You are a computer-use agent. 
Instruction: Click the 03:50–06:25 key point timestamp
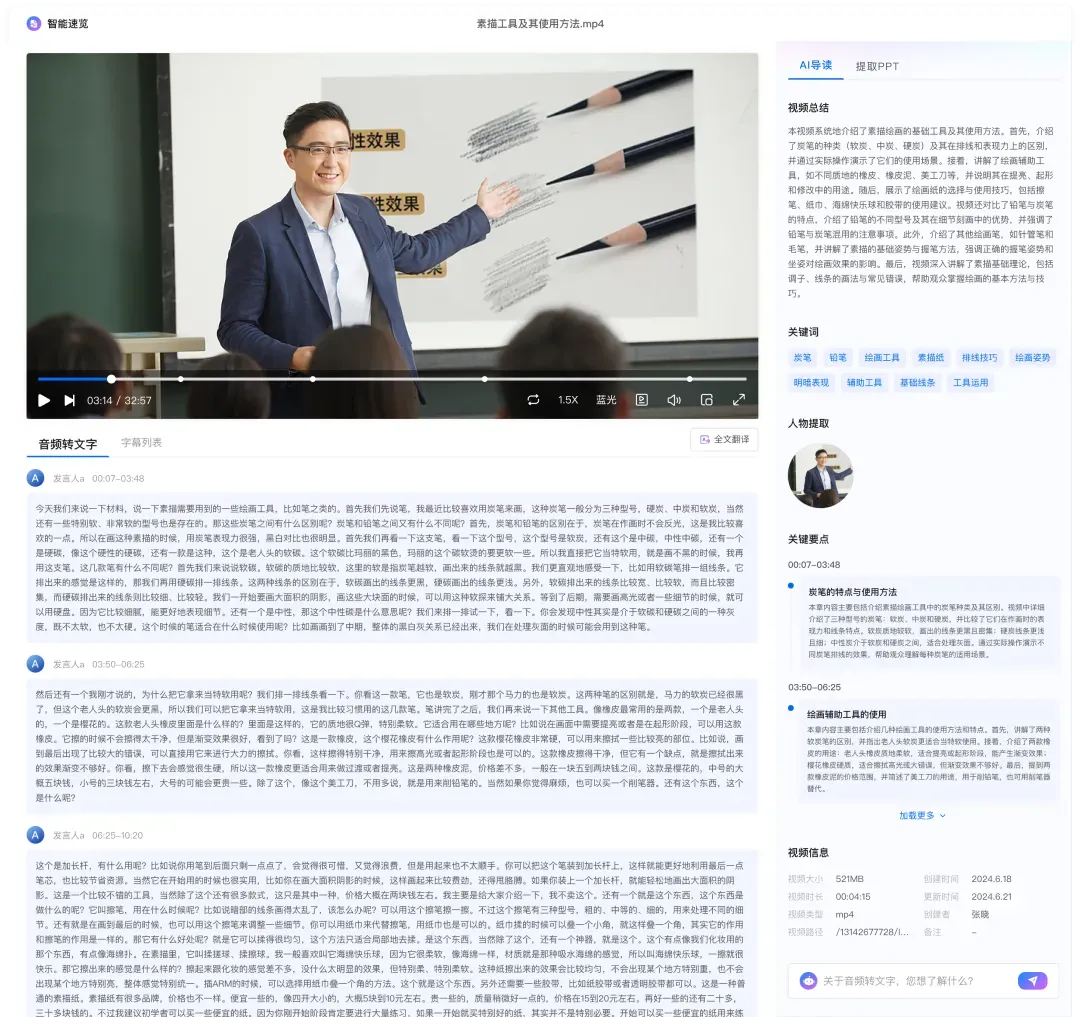pyautogui.click(x=814, y=687)
